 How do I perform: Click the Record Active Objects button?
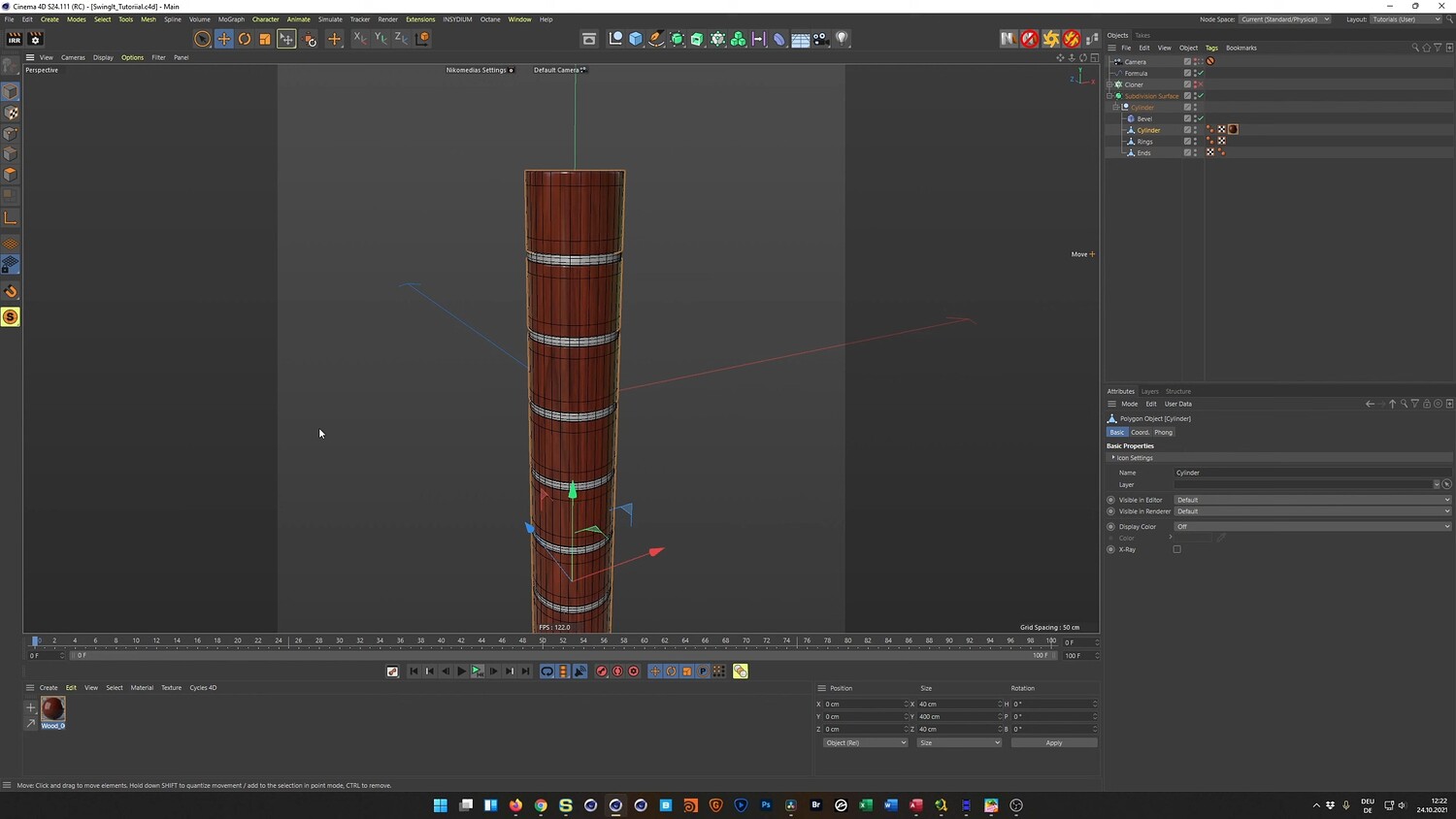tap(601, 672)
